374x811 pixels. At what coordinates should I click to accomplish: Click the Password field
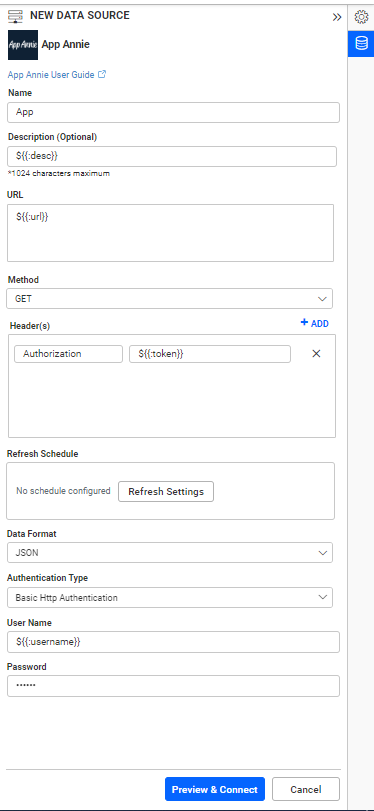point(173,686)
